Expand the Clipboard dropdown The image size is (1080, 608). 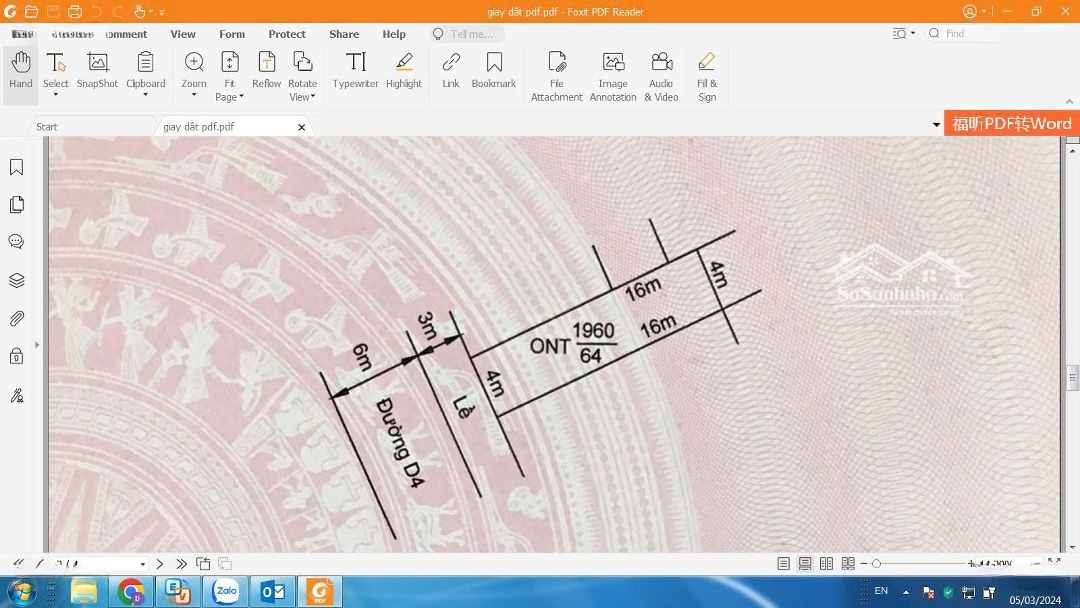[146, 96]
